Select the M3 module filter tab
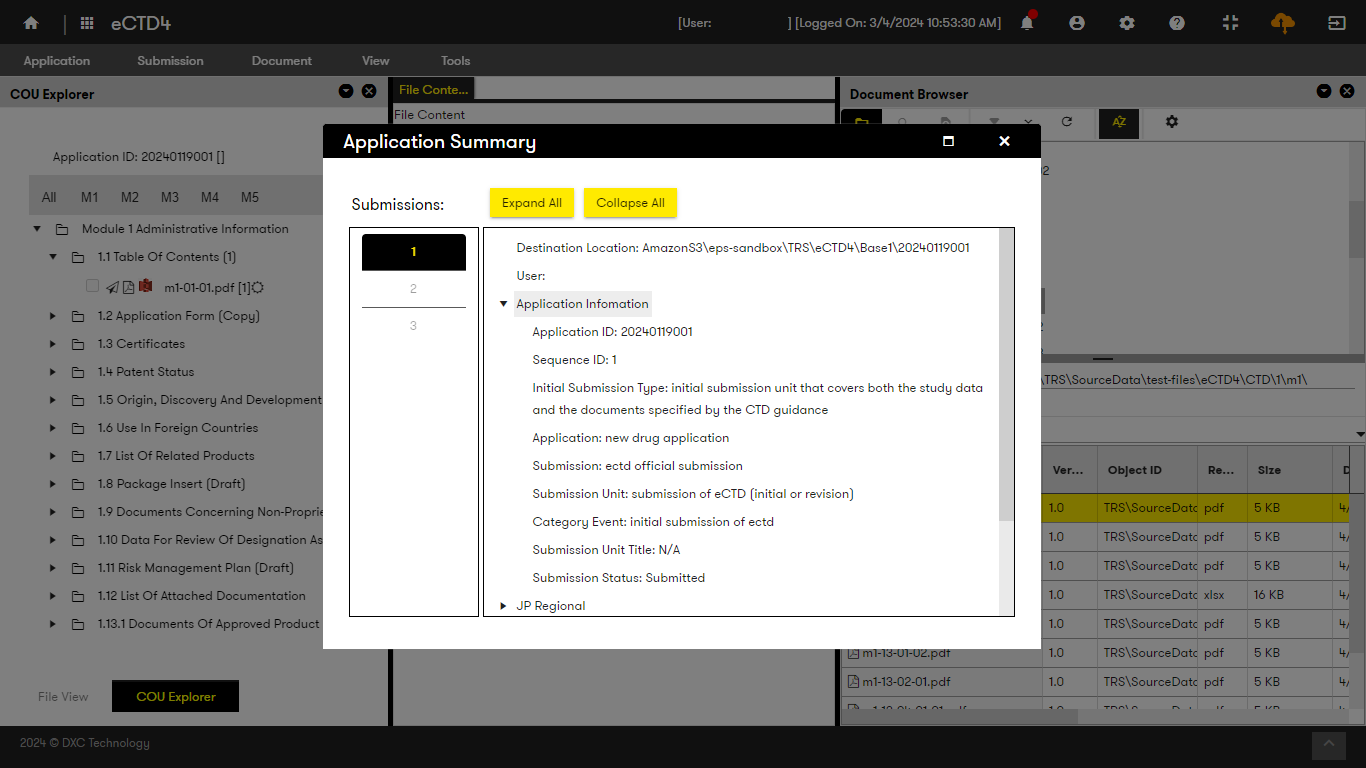Viewport: 1366px width, 768px height. click(x=170, y=197)
